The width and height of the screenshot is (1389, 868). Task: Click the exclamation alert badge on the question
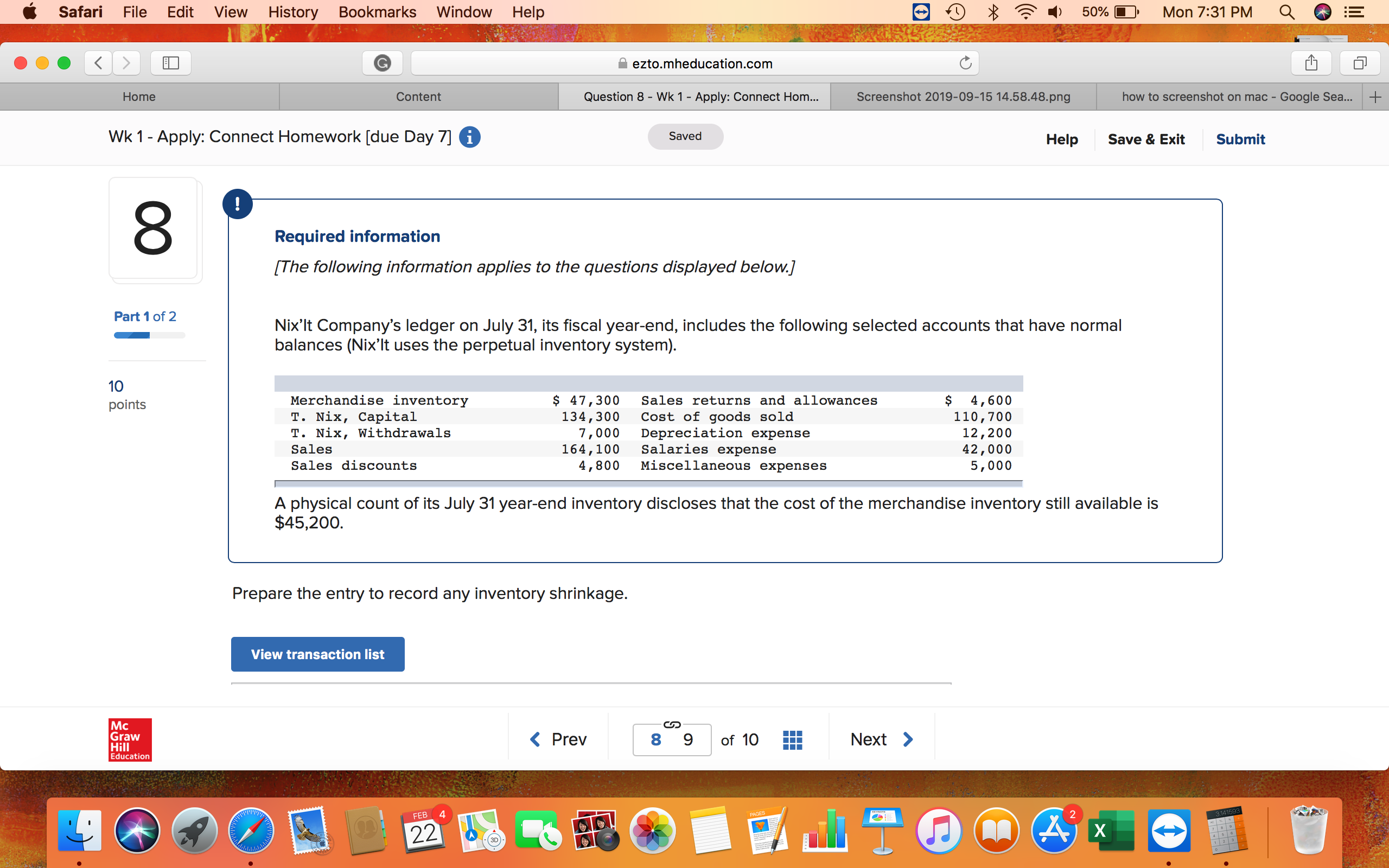(x=237, y=203)
